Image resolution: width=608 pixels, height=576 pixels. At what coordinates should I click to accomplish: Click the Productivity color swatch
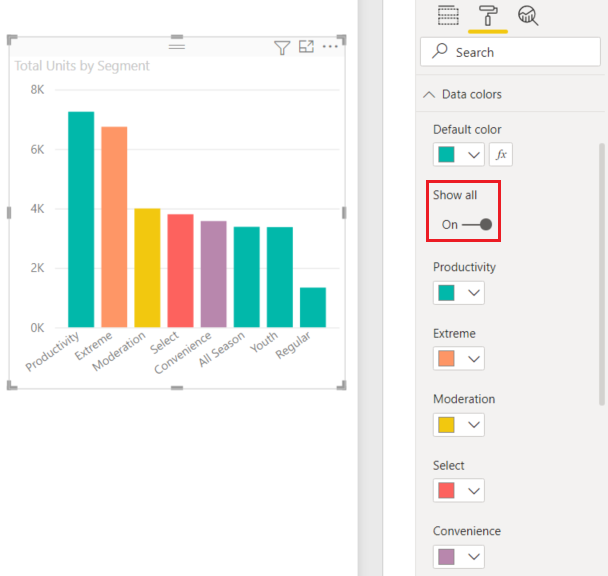coord(446,293)
